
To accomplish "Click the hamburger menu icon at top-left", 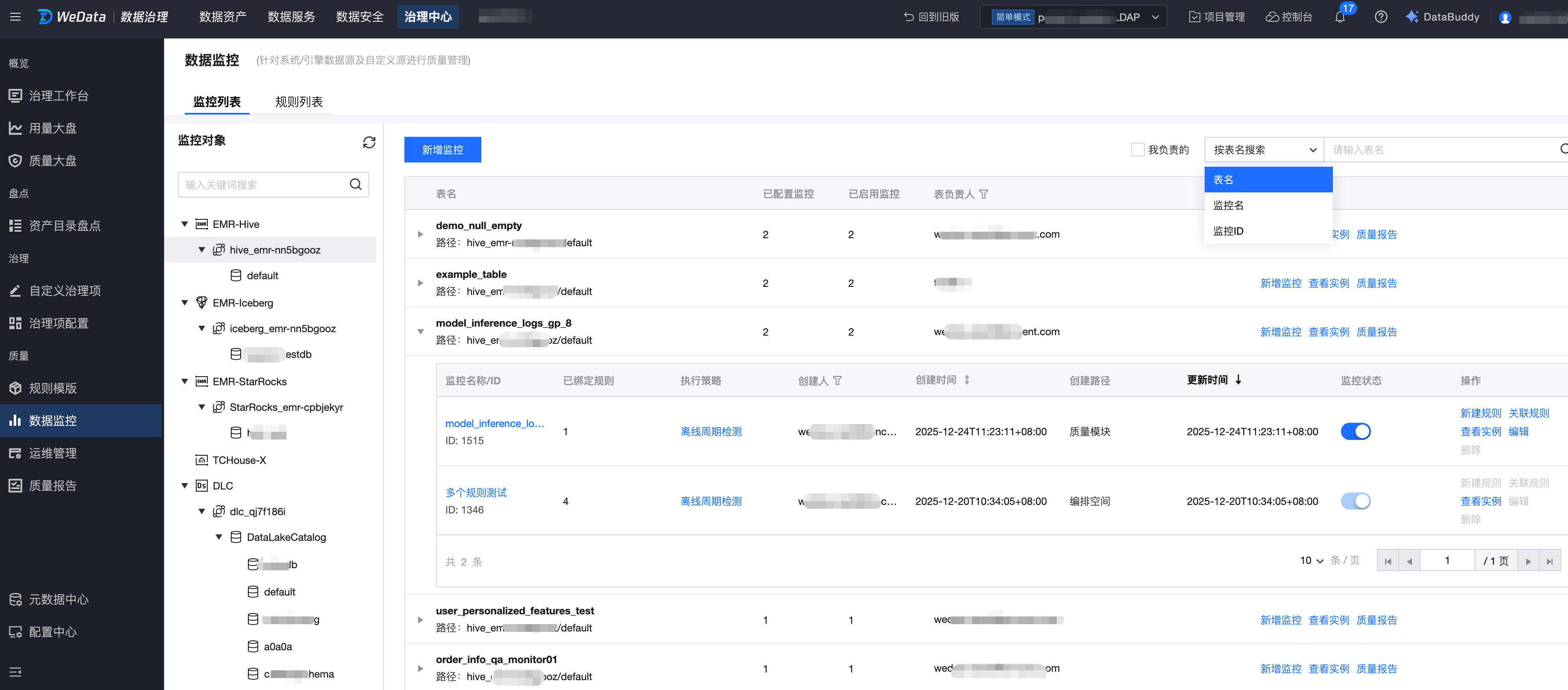I will pyautogui.click(x=16, y=17).
